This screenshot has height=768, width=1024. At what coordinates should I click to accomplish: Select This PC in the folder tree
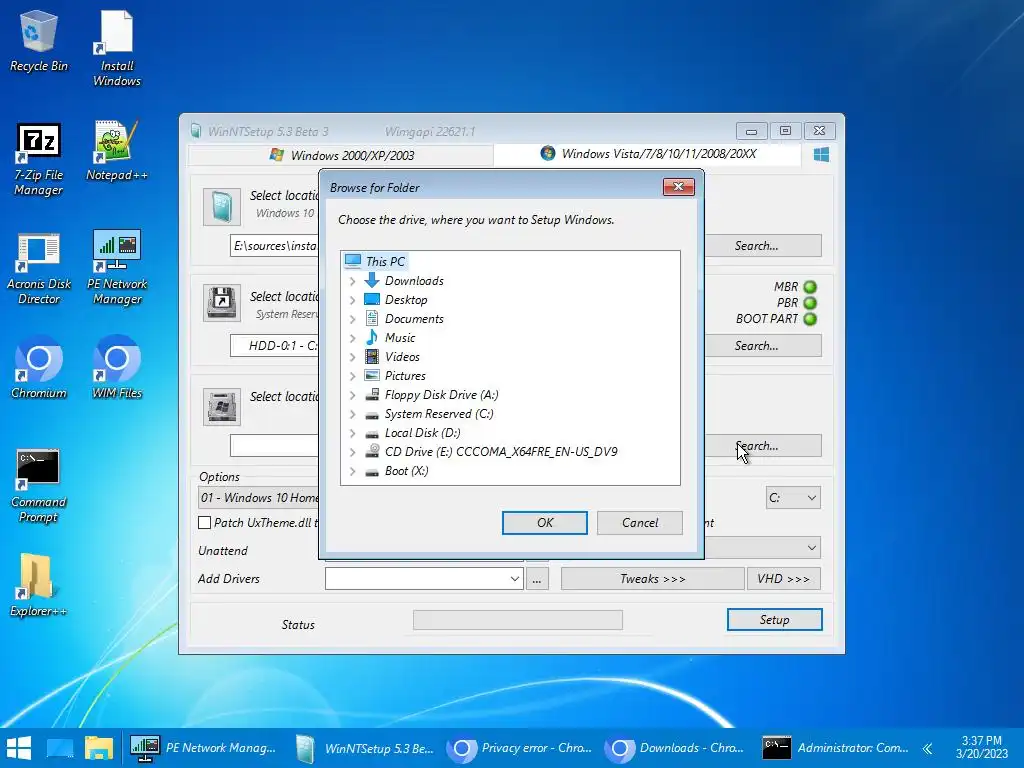point(375,261)
